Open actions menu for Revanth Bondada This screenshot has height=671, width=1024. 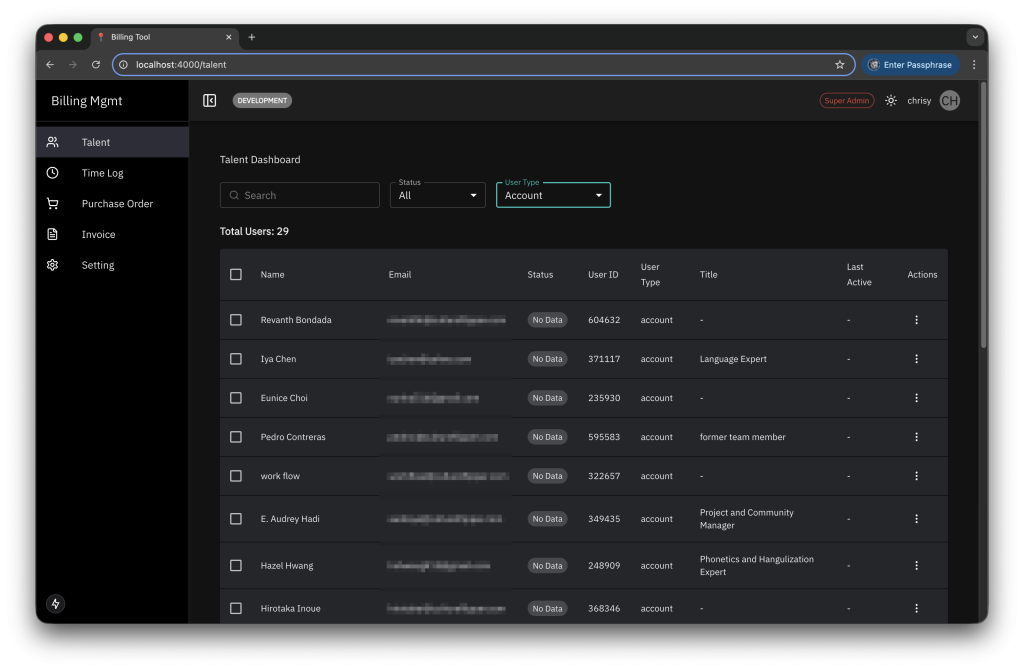click(x=916, y=320)
